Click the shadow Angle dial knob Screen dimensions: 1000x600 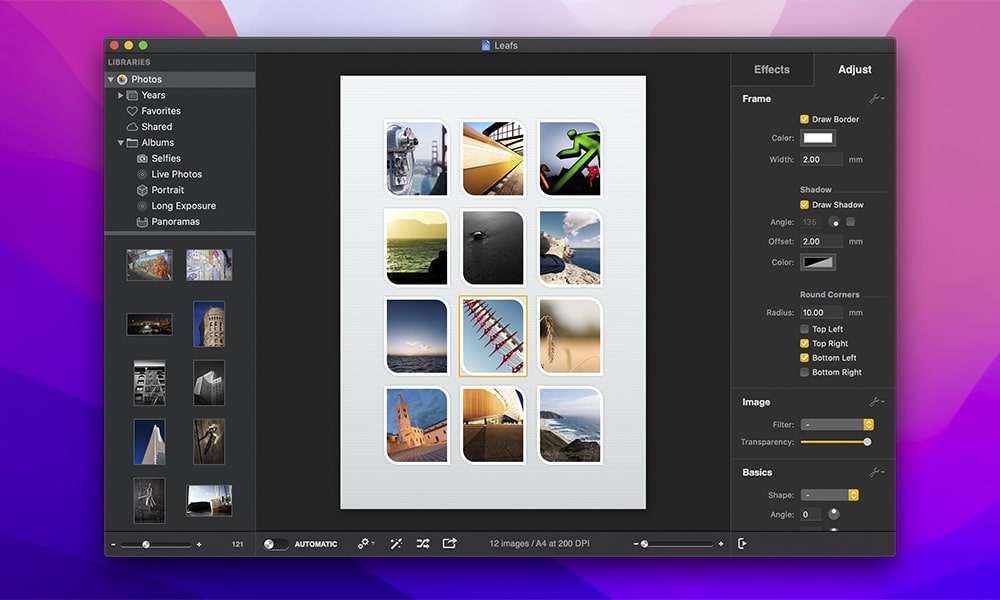(833, 222)
